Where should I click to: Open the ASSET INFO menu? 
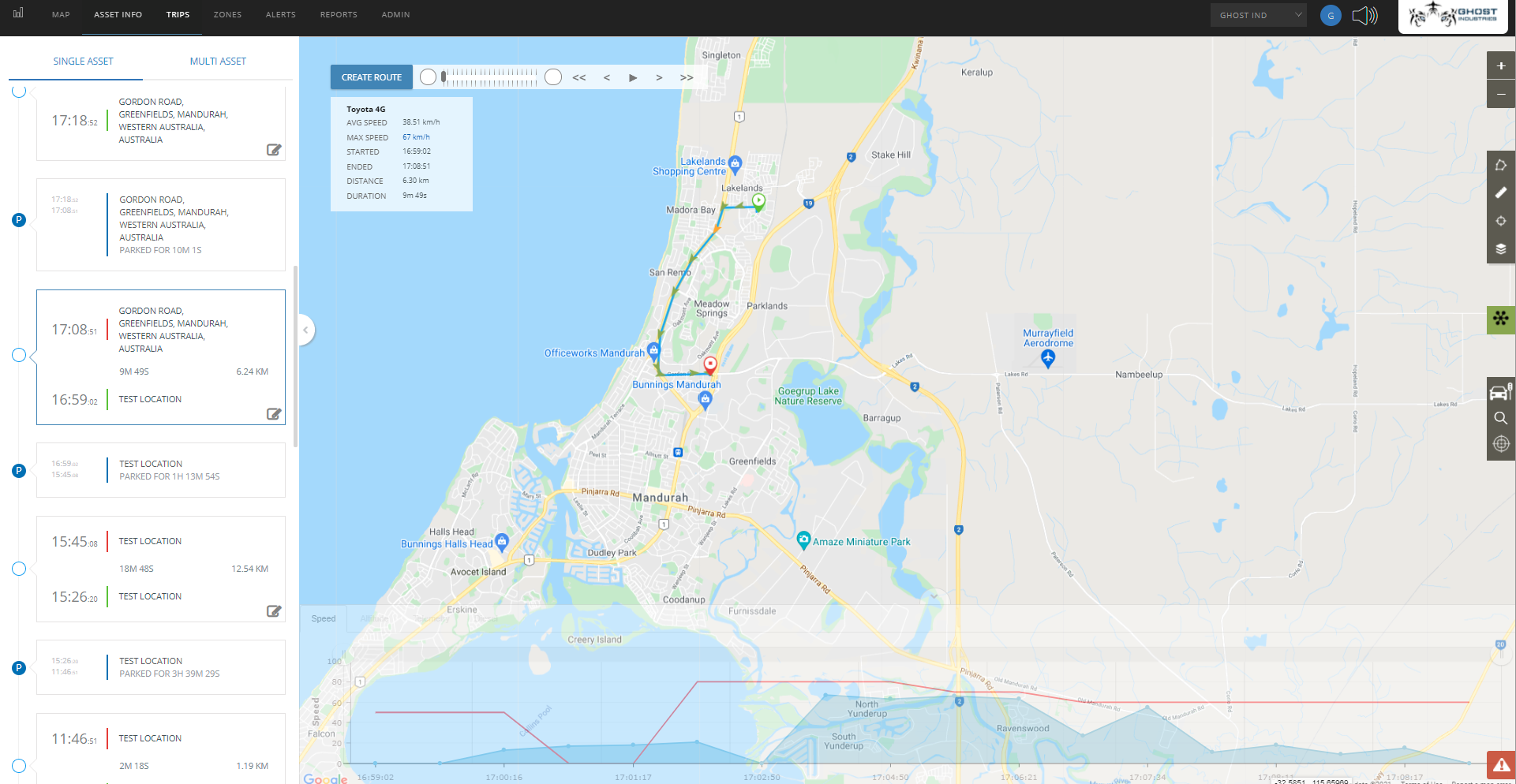[x=118, y=15]
